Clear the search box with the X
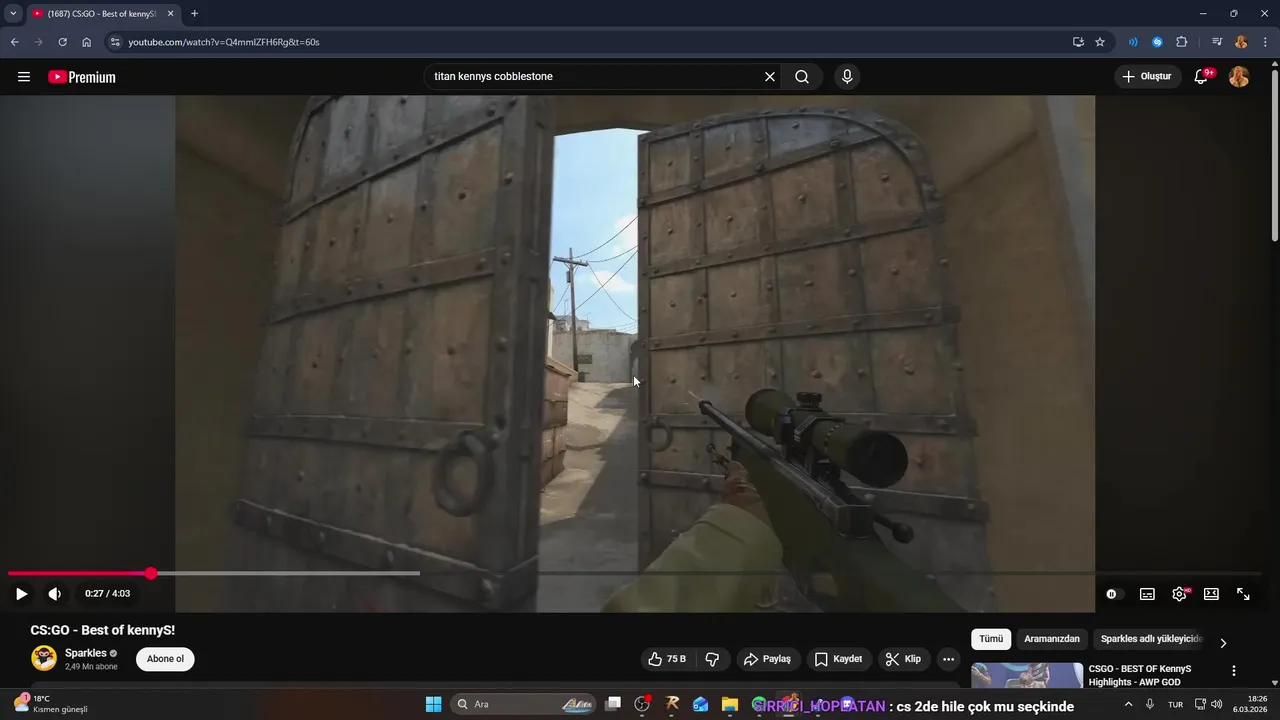 tap(770, 77)
